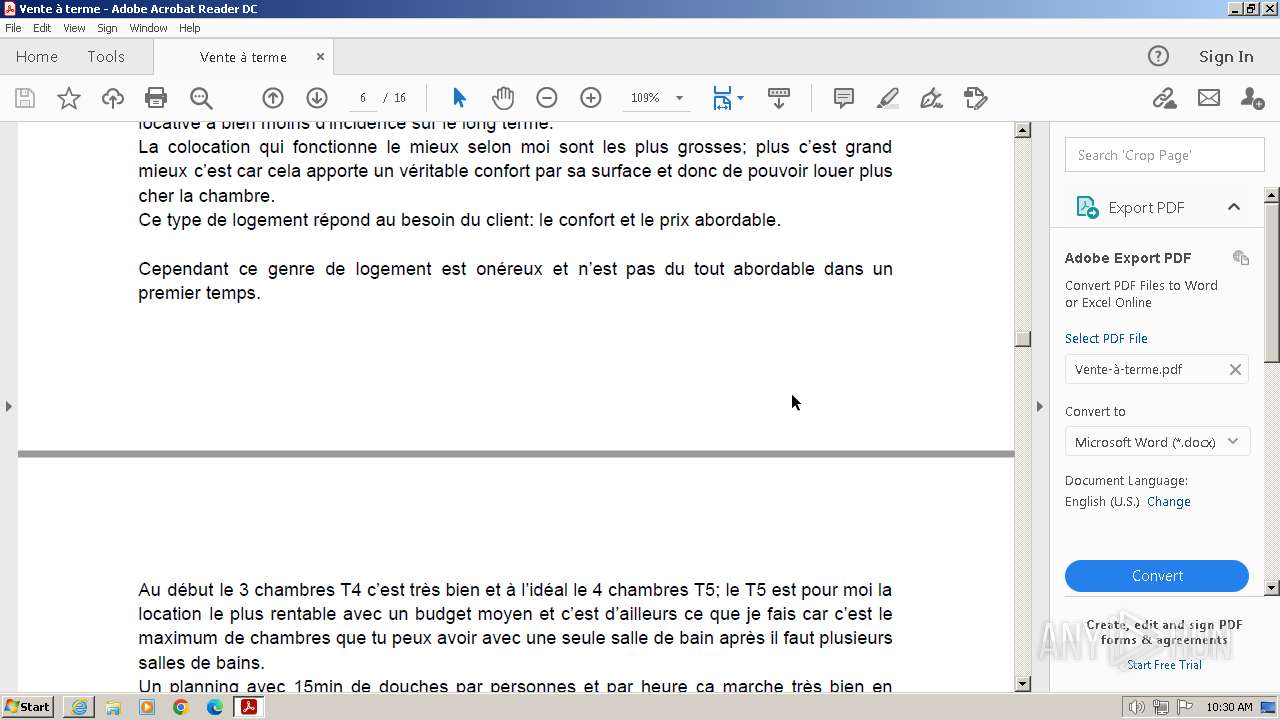
Task: Open the File menu
Action: tap(13, 28)
